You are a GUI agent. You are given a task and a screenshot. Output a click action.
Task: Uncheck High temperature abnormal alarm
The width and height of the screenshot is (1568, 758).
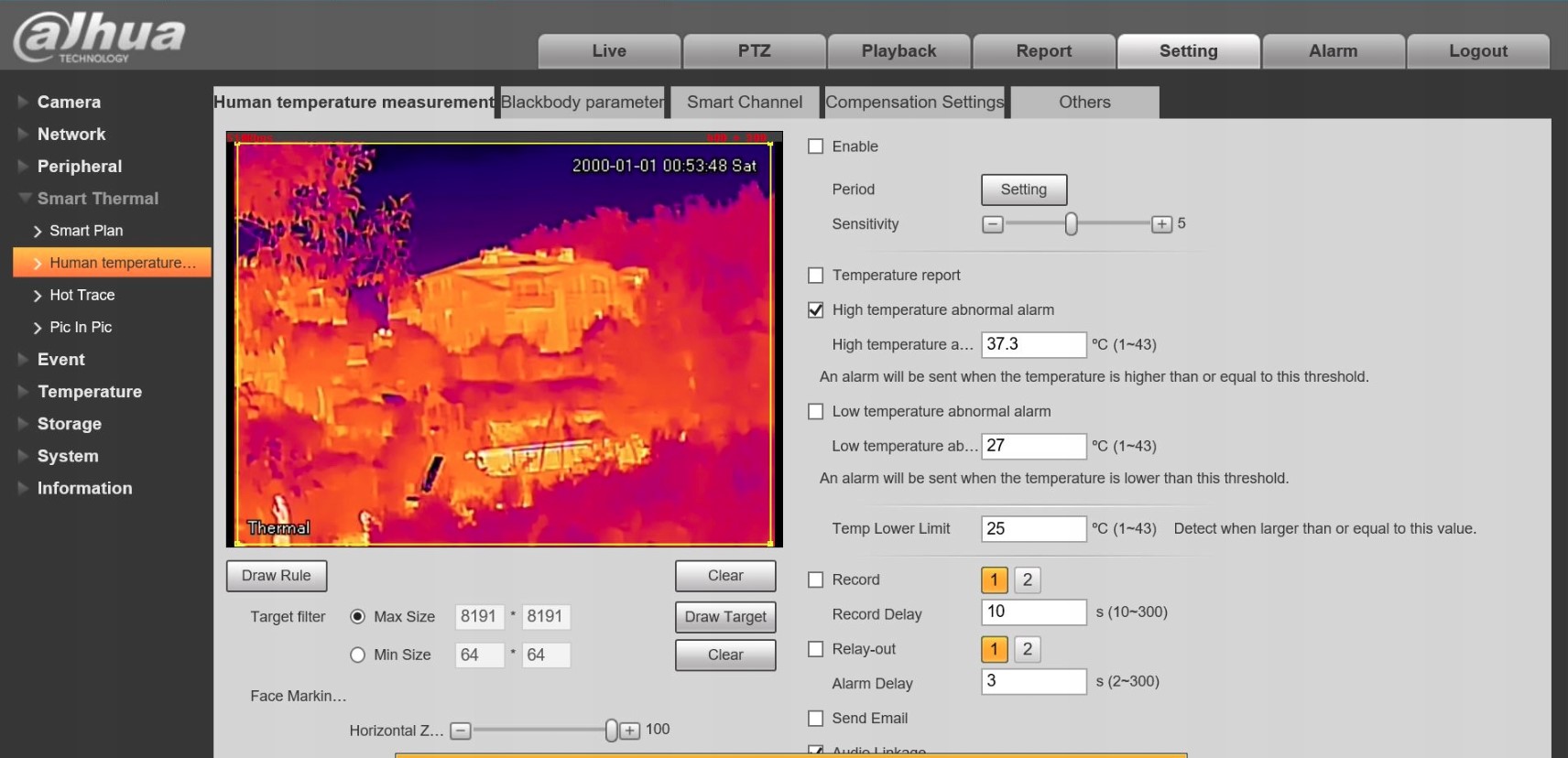(816, 310)
